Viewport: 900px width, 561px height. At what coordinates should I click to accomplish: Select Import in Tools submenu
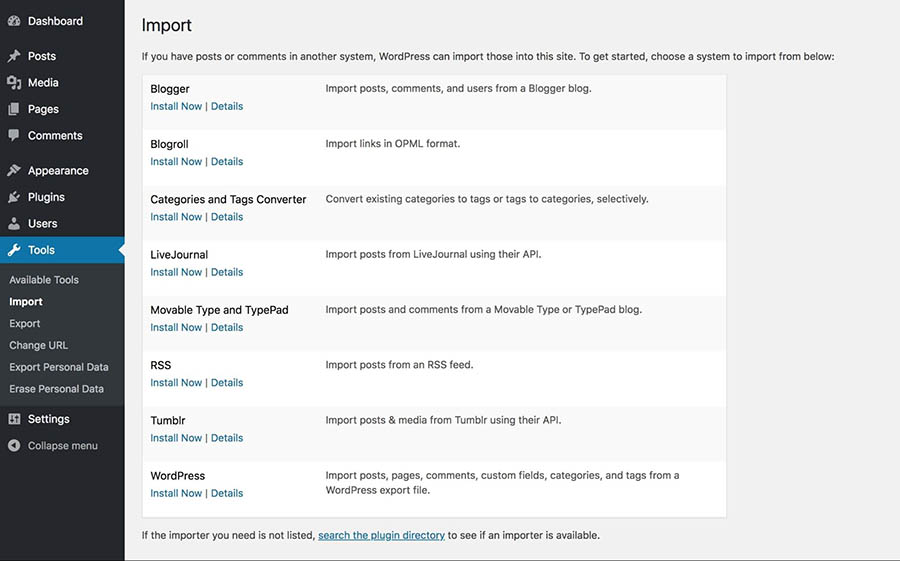pos(26,301)
